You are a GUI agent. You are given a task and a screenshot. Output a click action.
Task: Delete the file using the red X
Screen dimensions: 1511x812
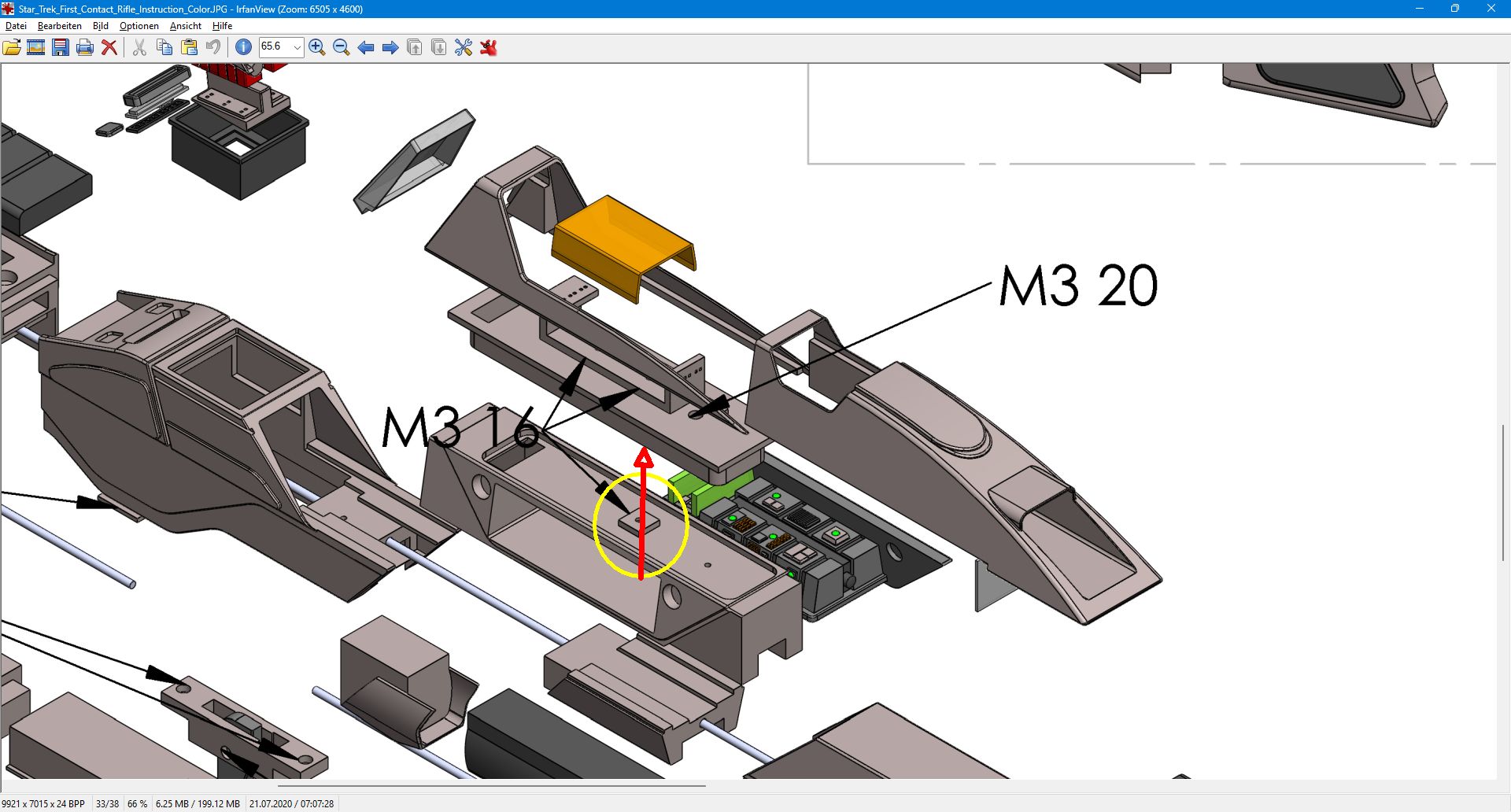tap(109, 47)
